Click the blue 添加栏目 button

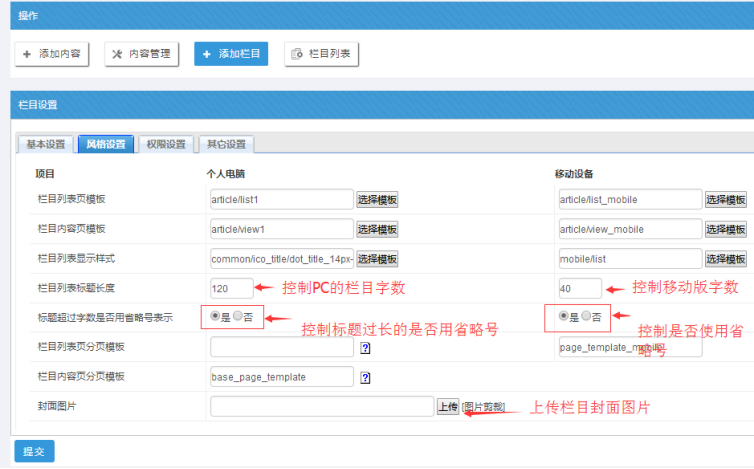point(231,54)
